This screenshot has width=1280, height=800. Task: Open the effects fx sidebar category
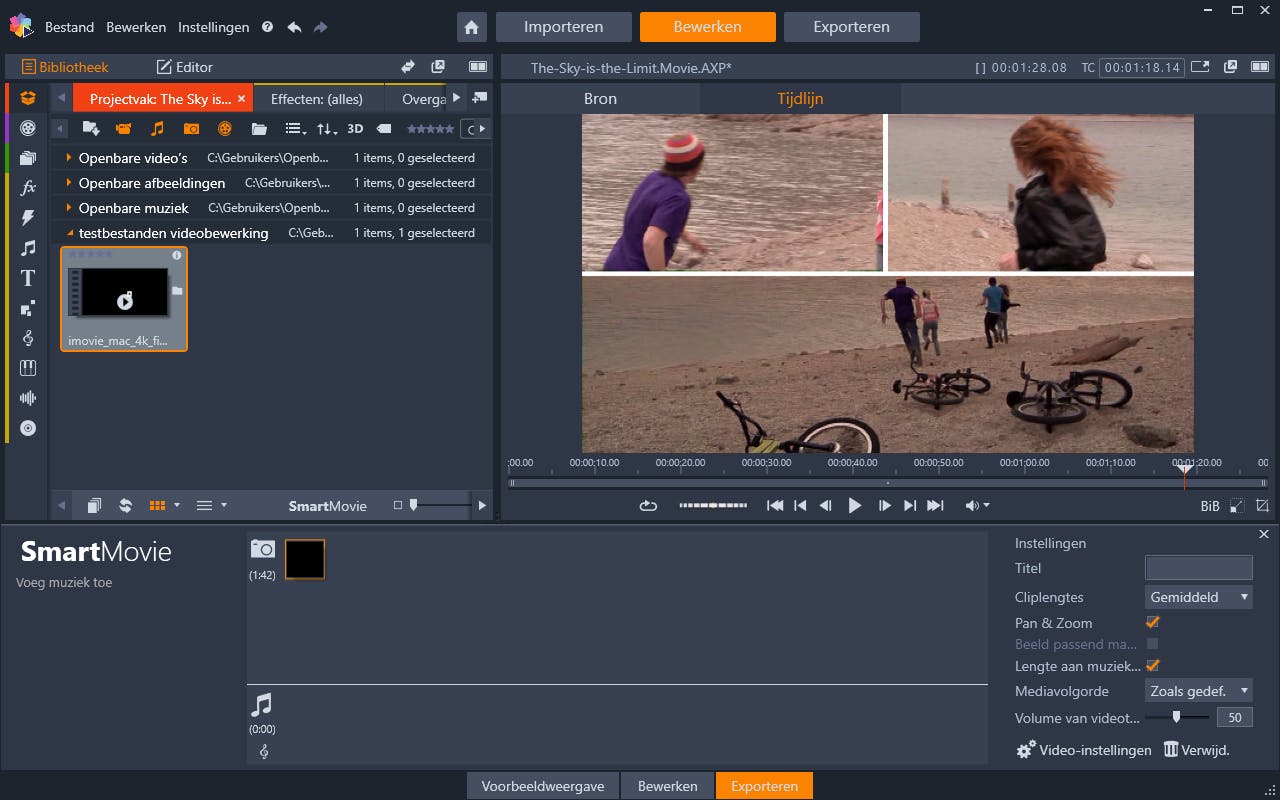[28, 188]
